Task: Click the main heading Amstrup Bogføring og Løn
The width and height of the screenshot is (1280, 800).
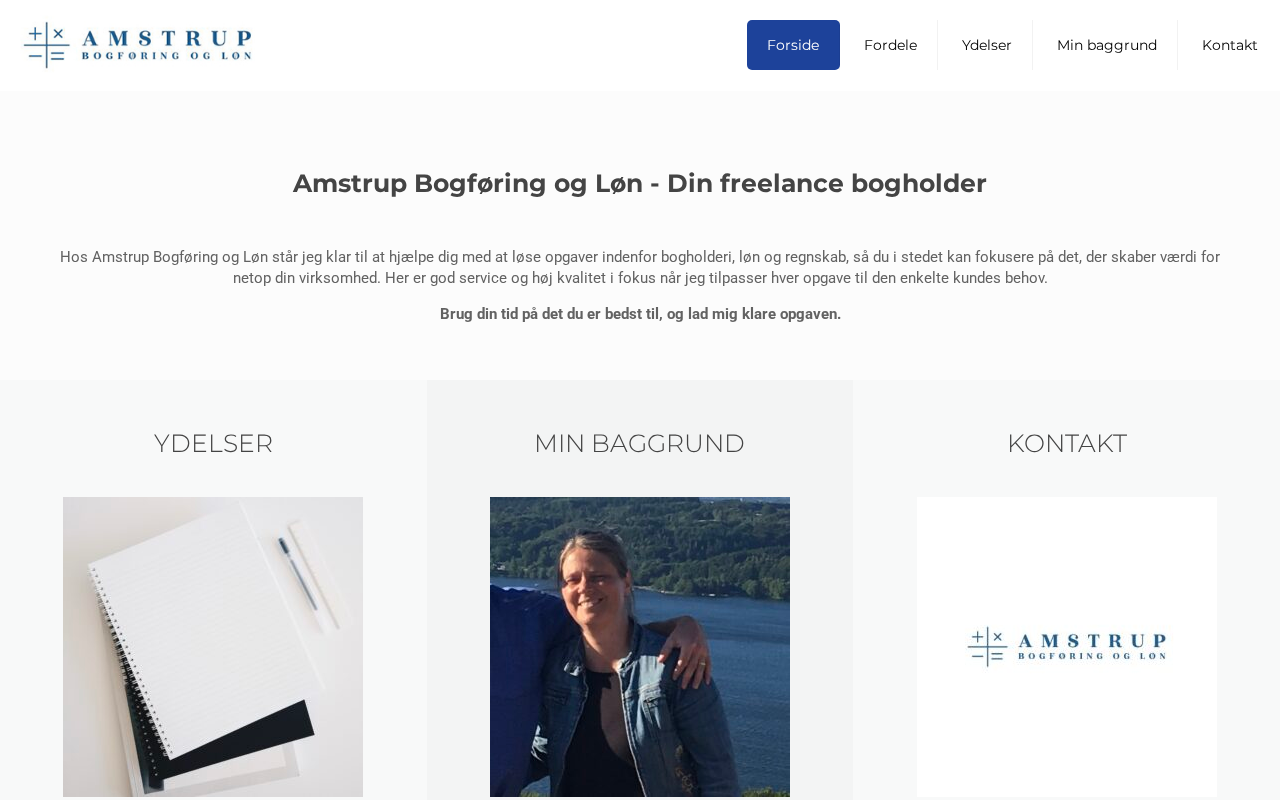Action: (x=640, y=183)
